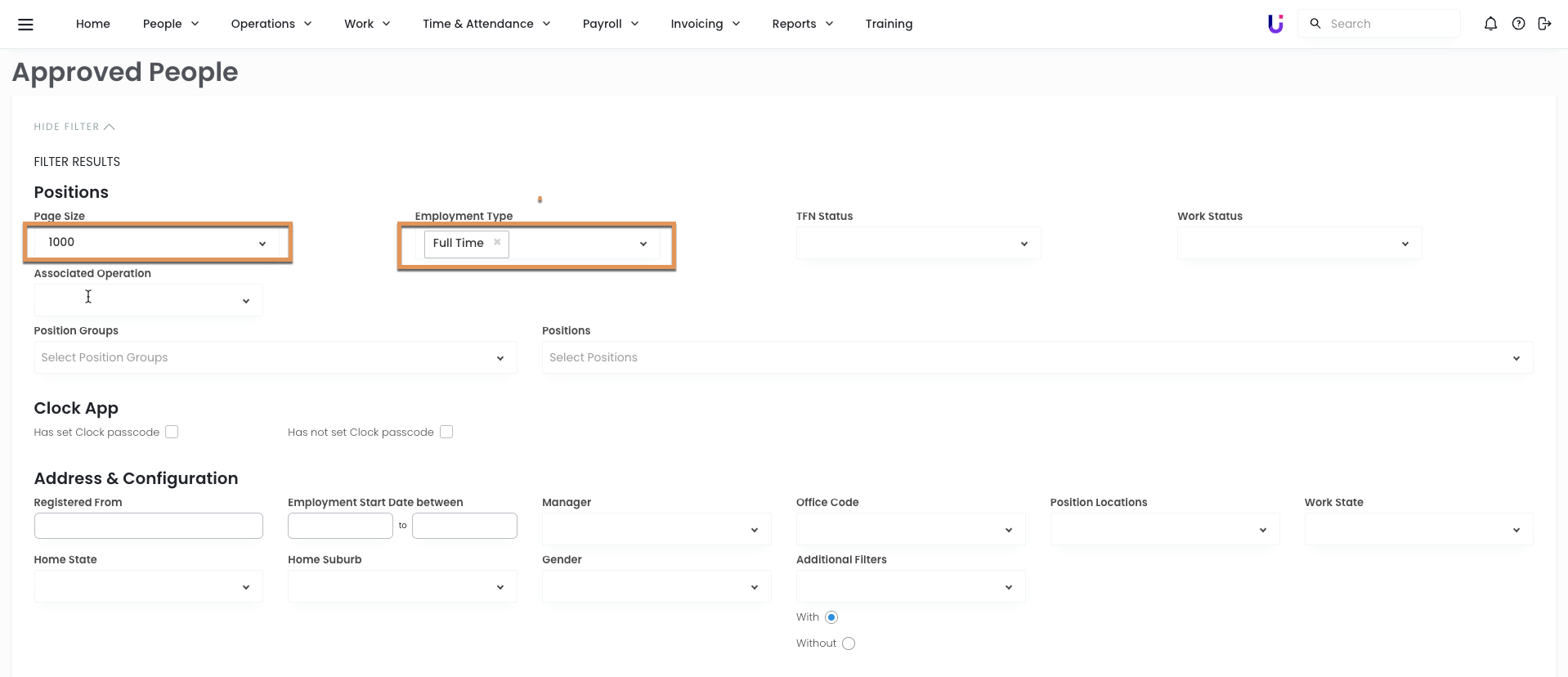Screen dimensions: 1568x677
Task: Collapse filters using Hide Filter chevron
Action: pyautogui.click(x=110, y=127)
